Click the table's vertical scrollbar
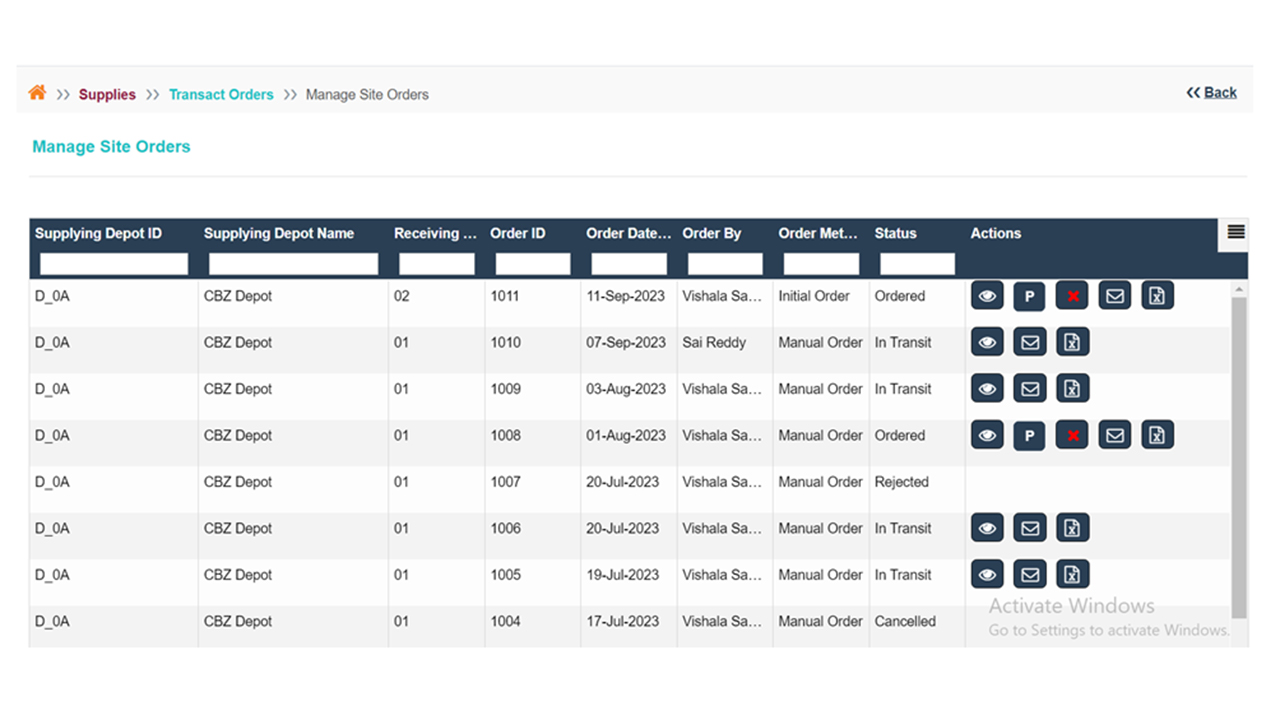Image resolution: width=1280 pixels, height=720 pixels. pos(1239,450)
